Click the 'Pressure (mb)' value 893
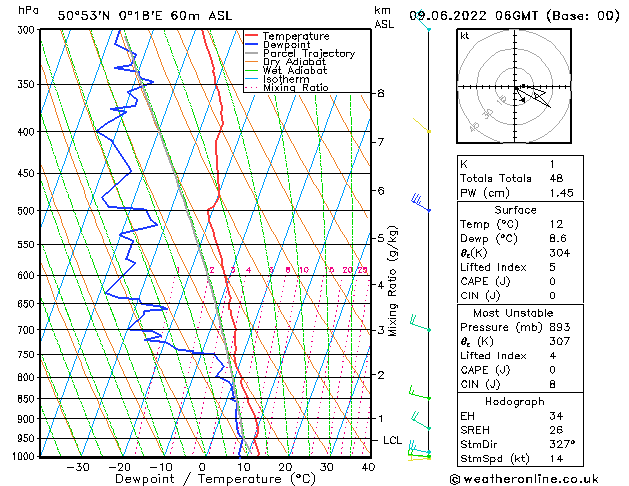 click(560, 327)
